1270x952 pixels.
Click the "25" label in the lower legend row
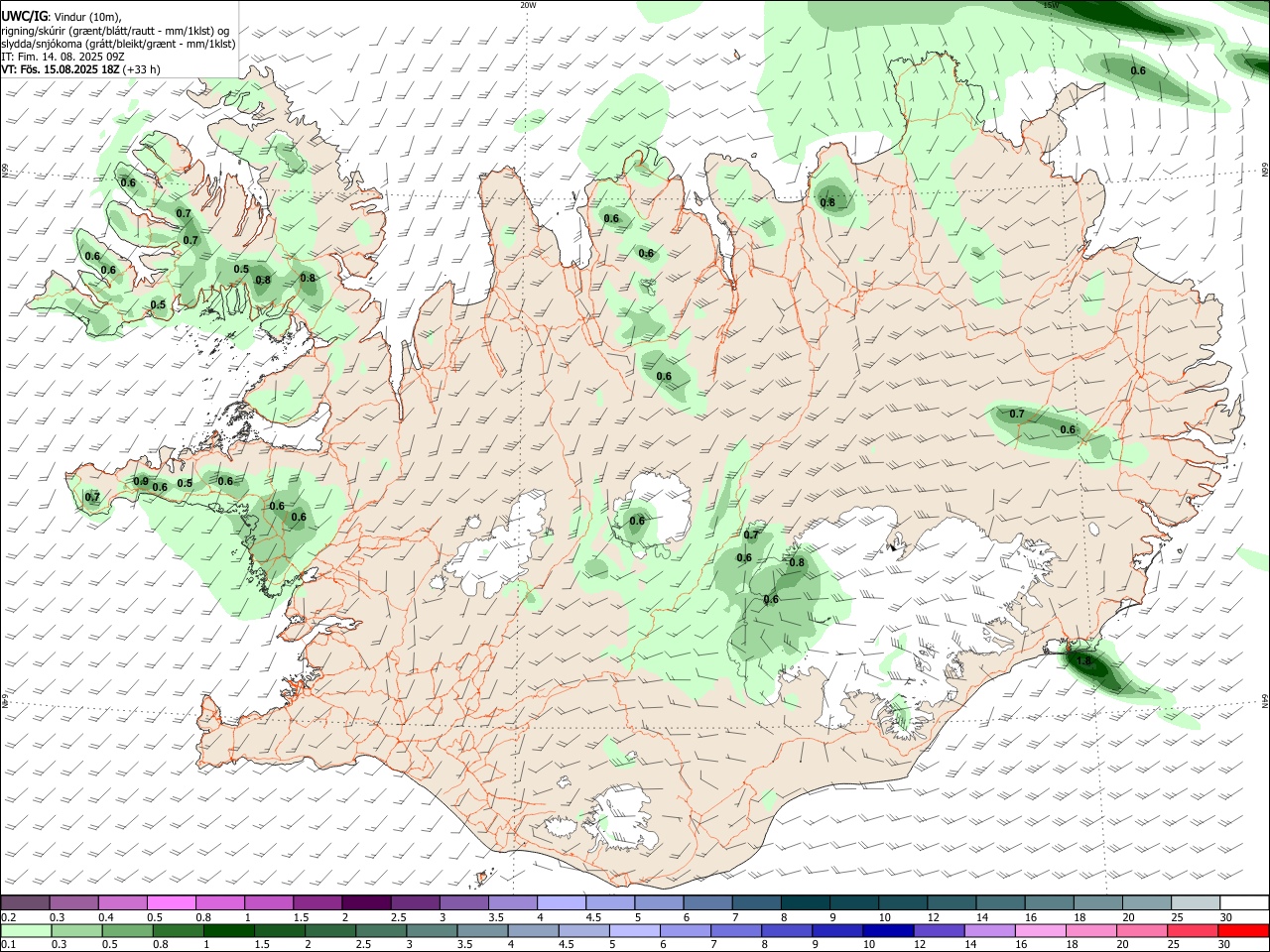[x=1174, y=944]
